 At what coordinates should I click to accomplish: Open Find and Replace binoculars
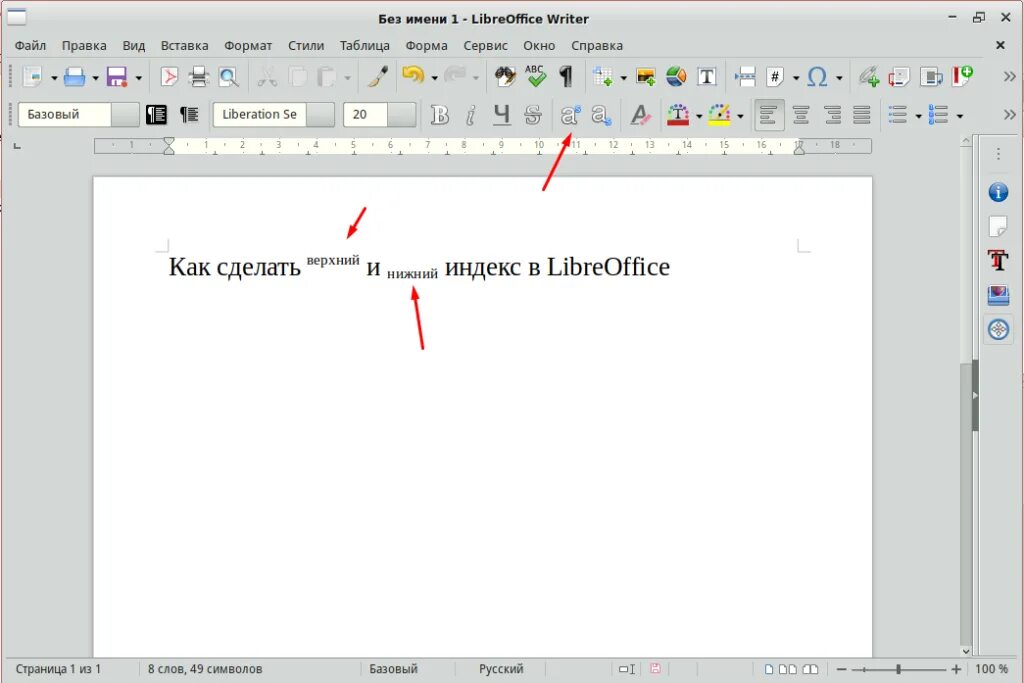[x=505, y=77]
